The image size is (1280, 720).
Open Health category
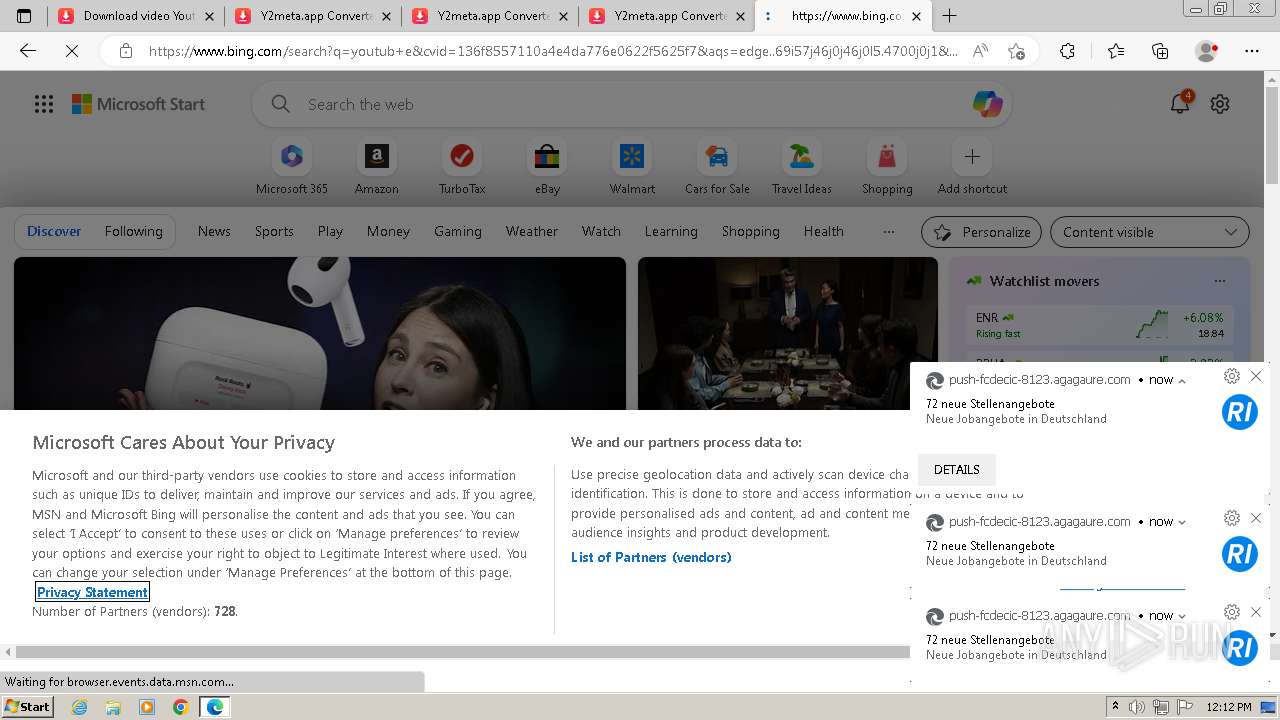coord(824,231)
